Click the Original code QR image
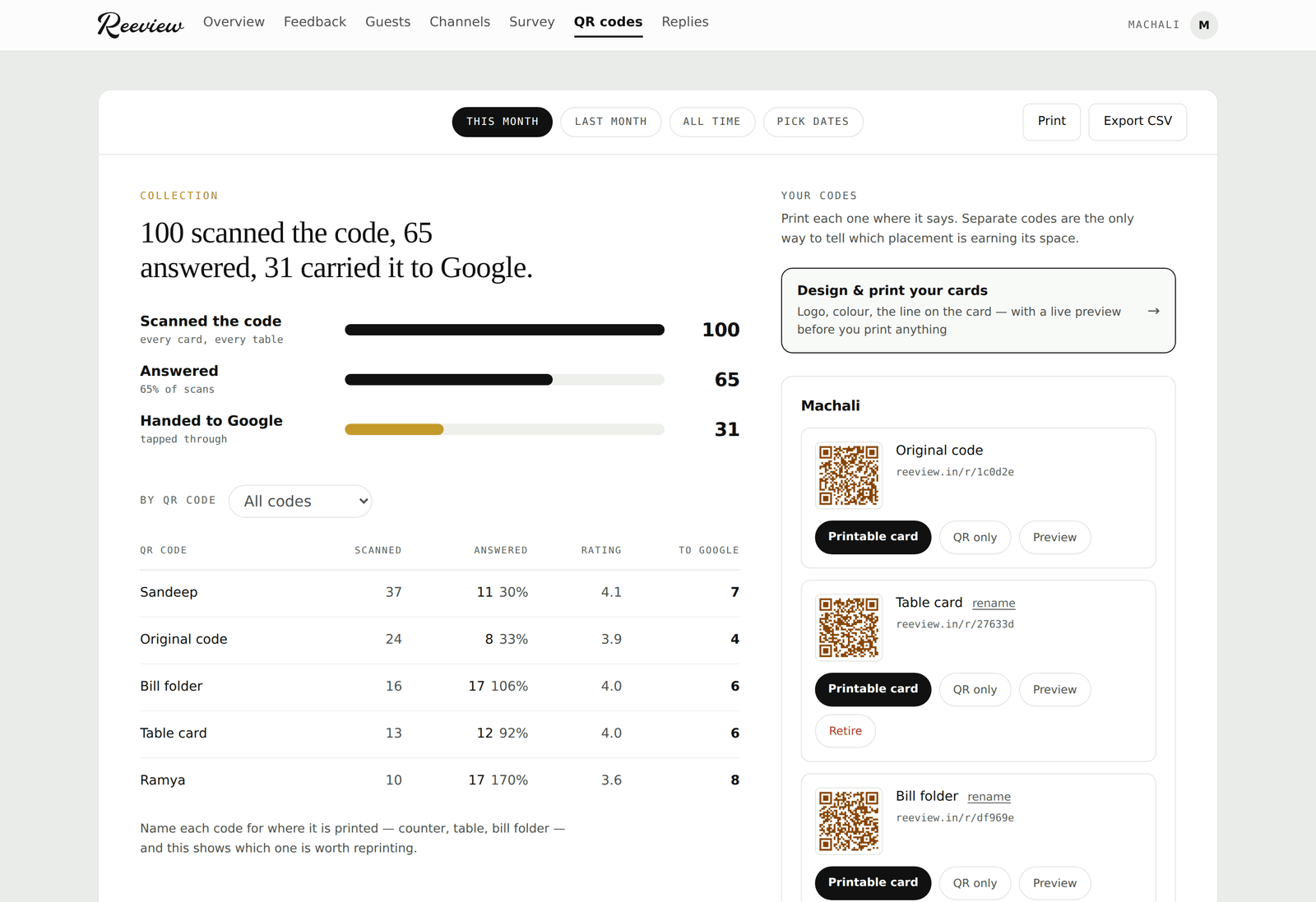The width and height of the screenshot is (1316, 902). 849,475
